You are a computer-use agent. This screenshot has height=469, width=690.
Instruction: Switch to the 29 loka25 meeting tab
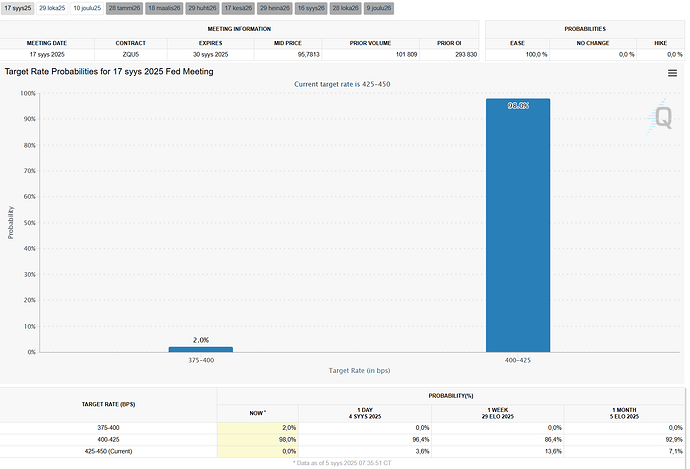52,8
